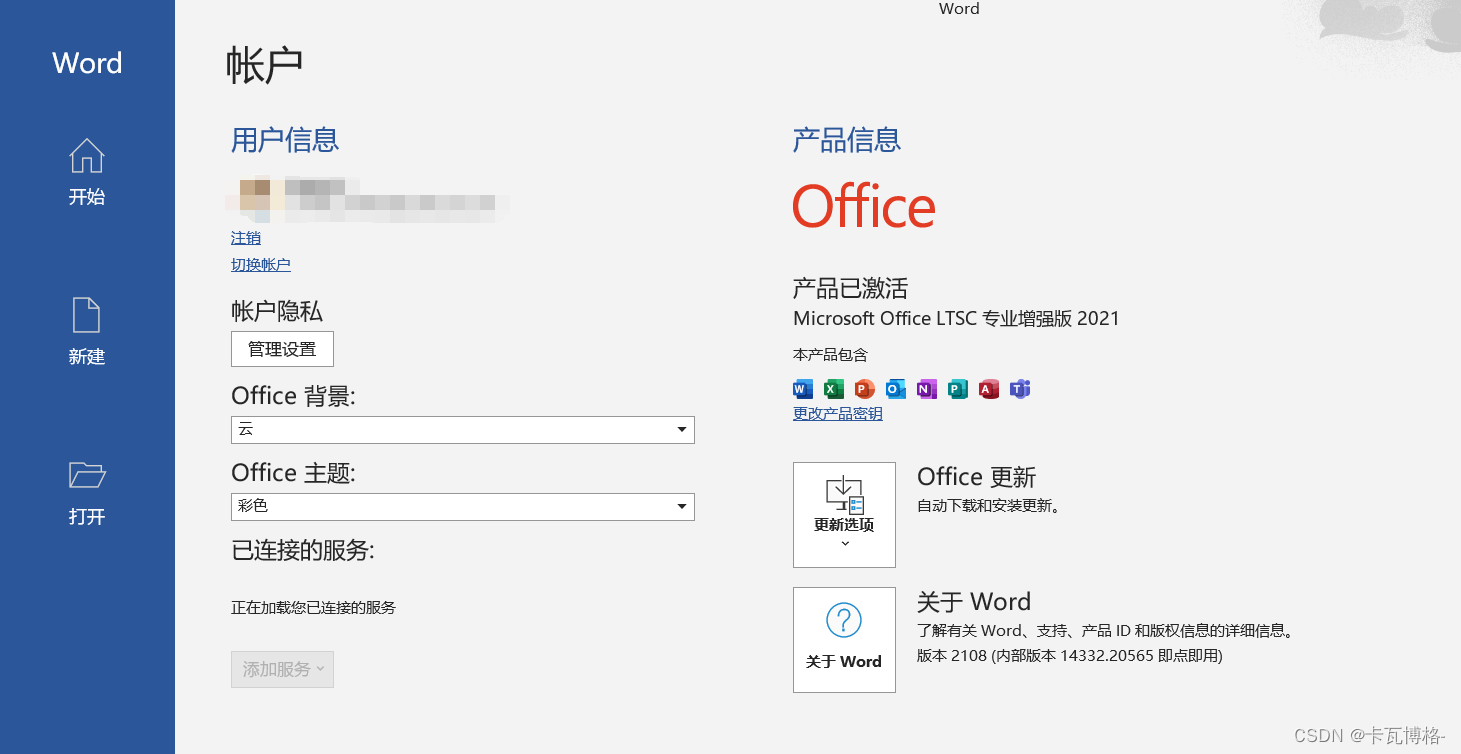Click the Office 更新 heading
Screen dimensions: 1461x754
[x=977, y=477]
